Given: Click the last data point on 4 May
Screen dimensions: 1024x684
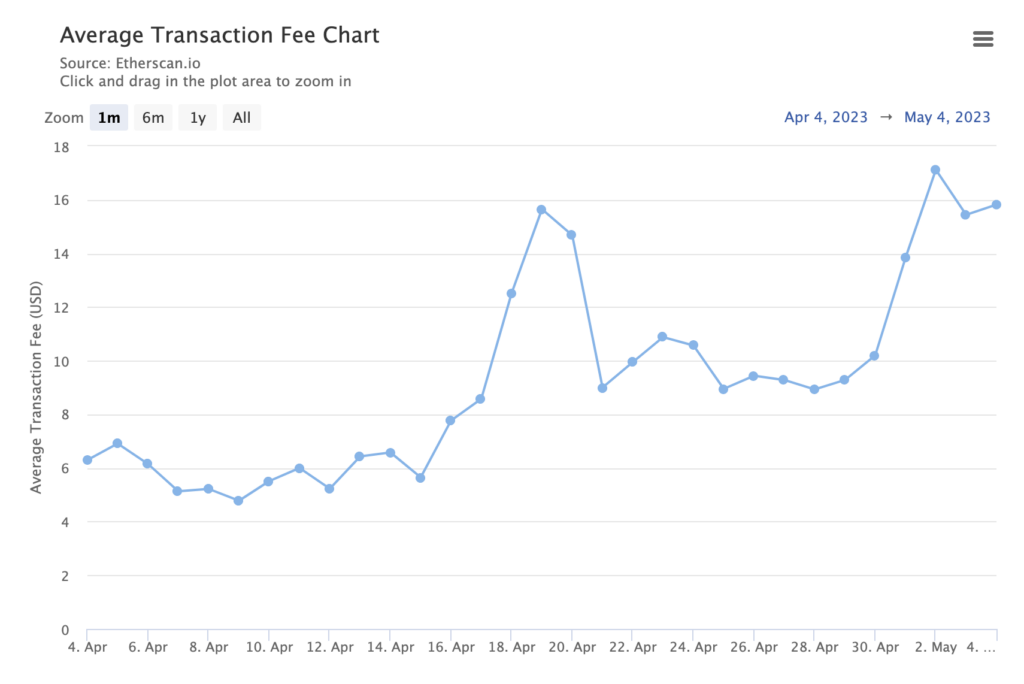Looking at the screenshot, I should coord(996,205).
